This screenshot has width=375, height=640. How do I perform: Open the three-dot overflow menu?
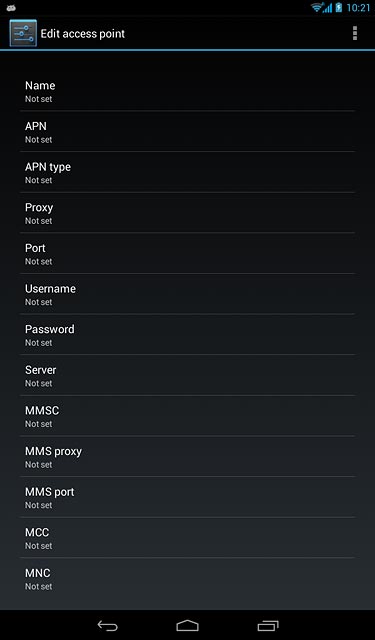[x=355, y=33]
